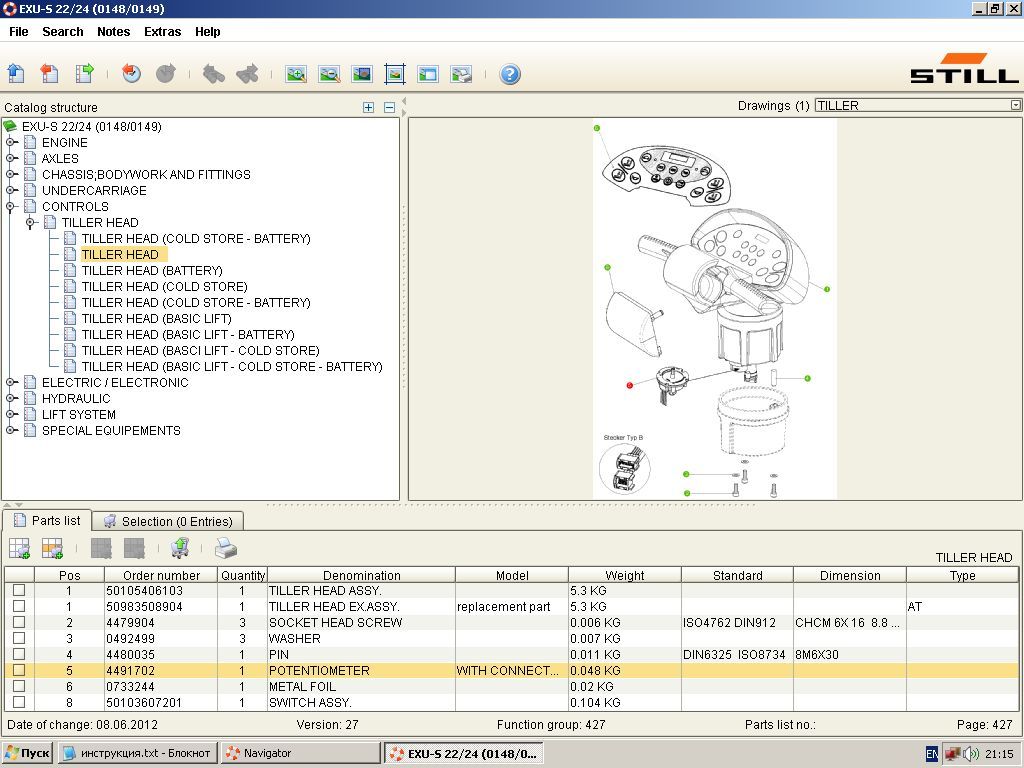Image resolution: width=1024 pixels, height=768 pixels.
Task: Expand the ENGINE tree node
Action: coord(10,142)
